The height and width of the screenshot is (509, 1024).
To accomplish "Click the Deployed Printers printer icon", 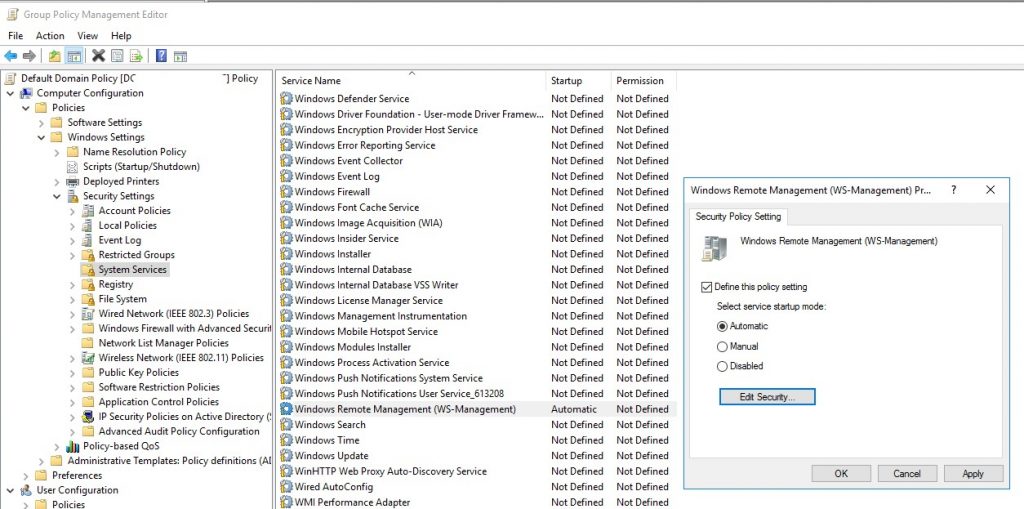I will coord(73,182).
